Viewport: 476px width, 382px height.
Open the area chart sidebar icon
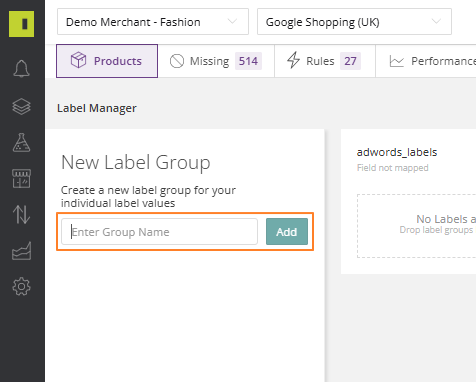pyautogui.click(x=21, y=251)
